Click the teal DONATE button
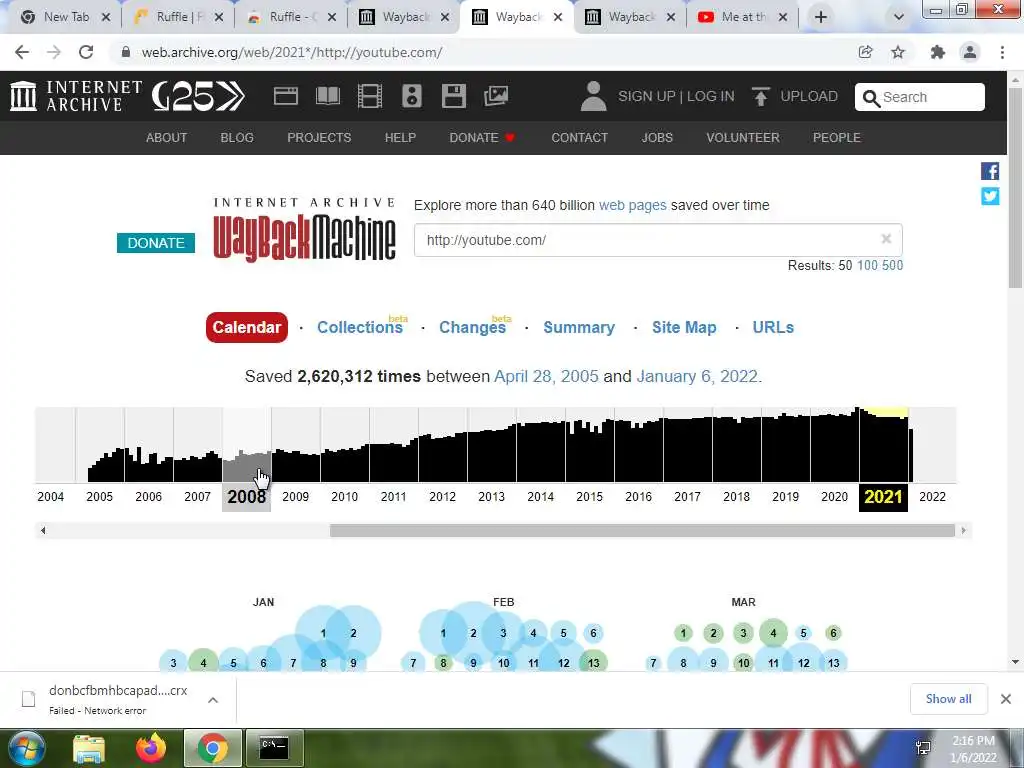 pyautogui.click(x=156, y=243)
